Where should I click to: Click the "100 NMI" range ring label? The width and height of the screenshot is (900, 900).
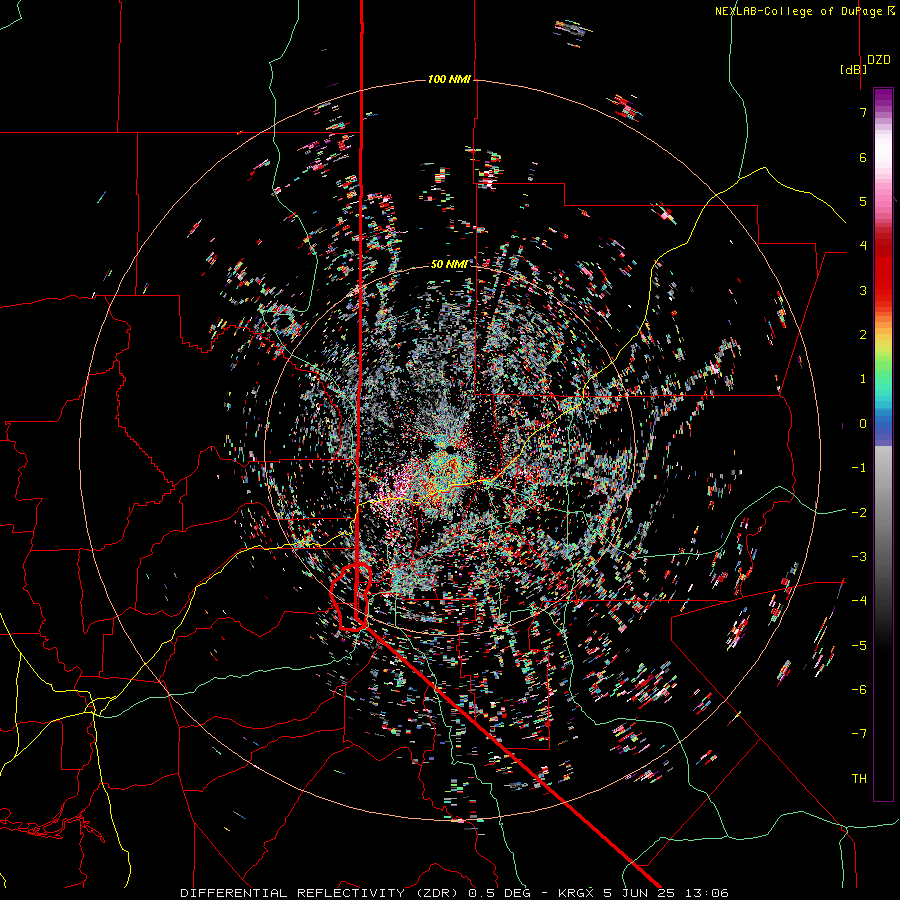[449, 79]
